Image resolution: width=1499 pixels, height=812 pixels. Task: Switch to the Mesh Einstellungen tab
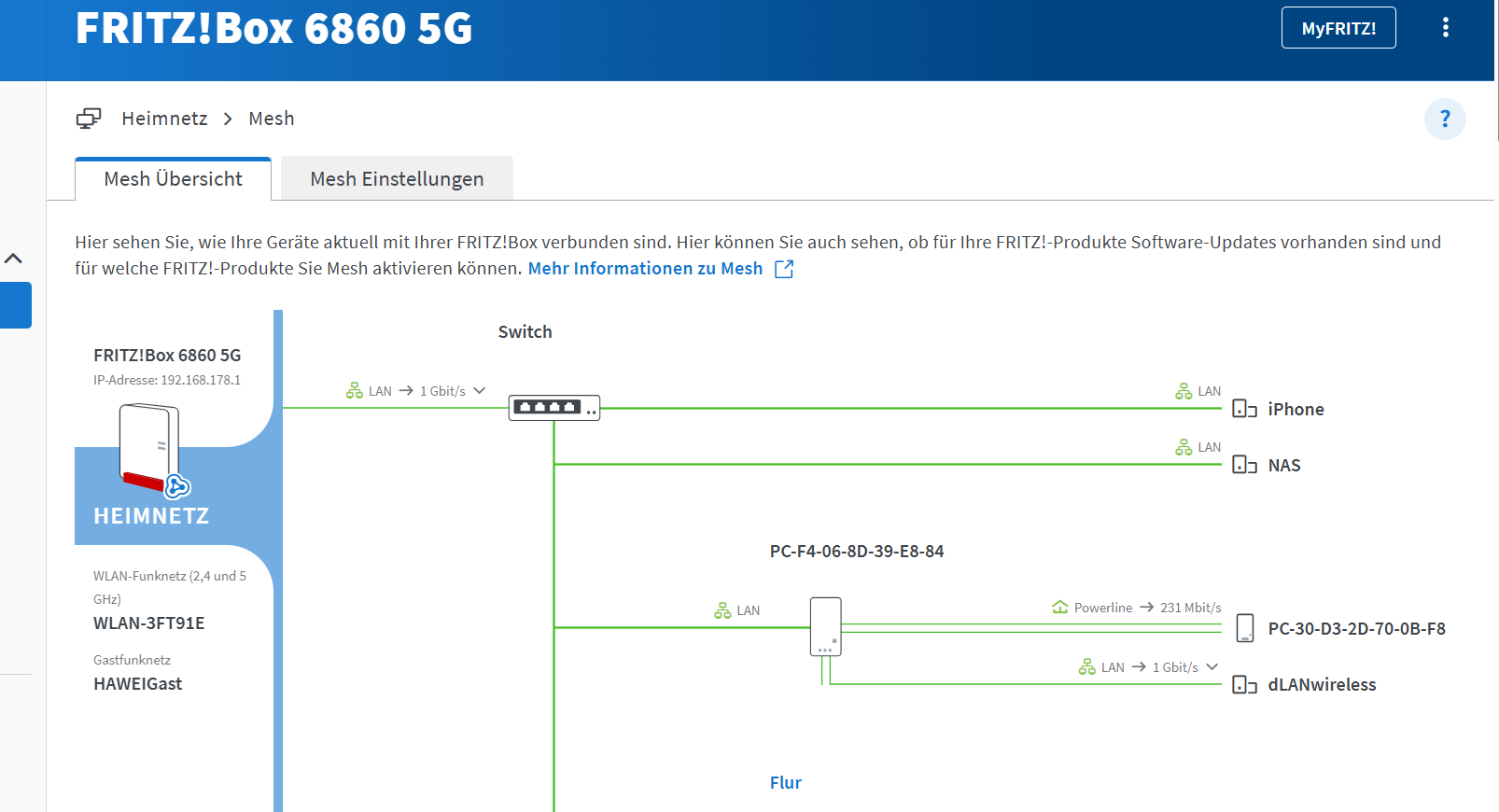point(397,178)
